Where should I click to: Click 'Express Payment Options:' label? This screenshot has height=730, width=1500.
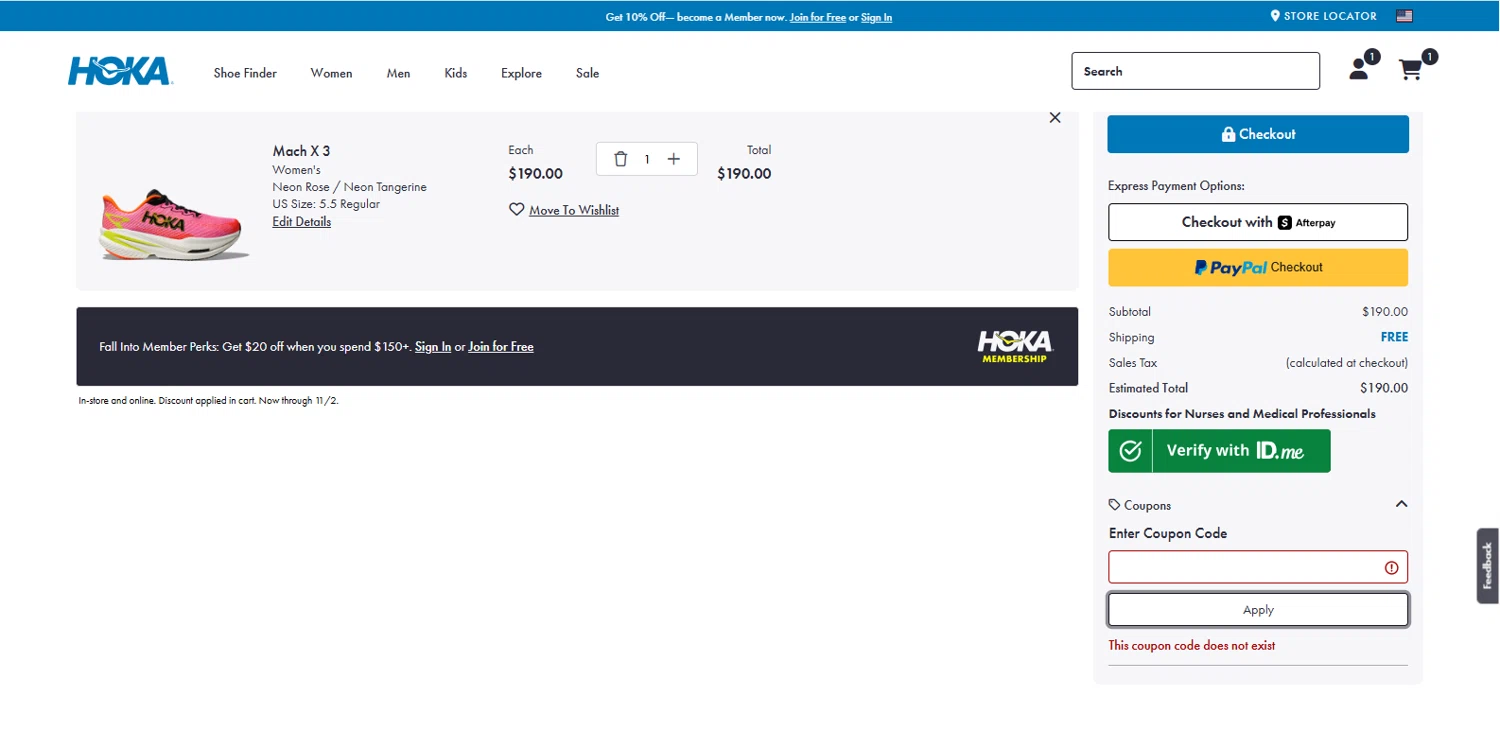pyautogui.click(x=1176, y=186)
